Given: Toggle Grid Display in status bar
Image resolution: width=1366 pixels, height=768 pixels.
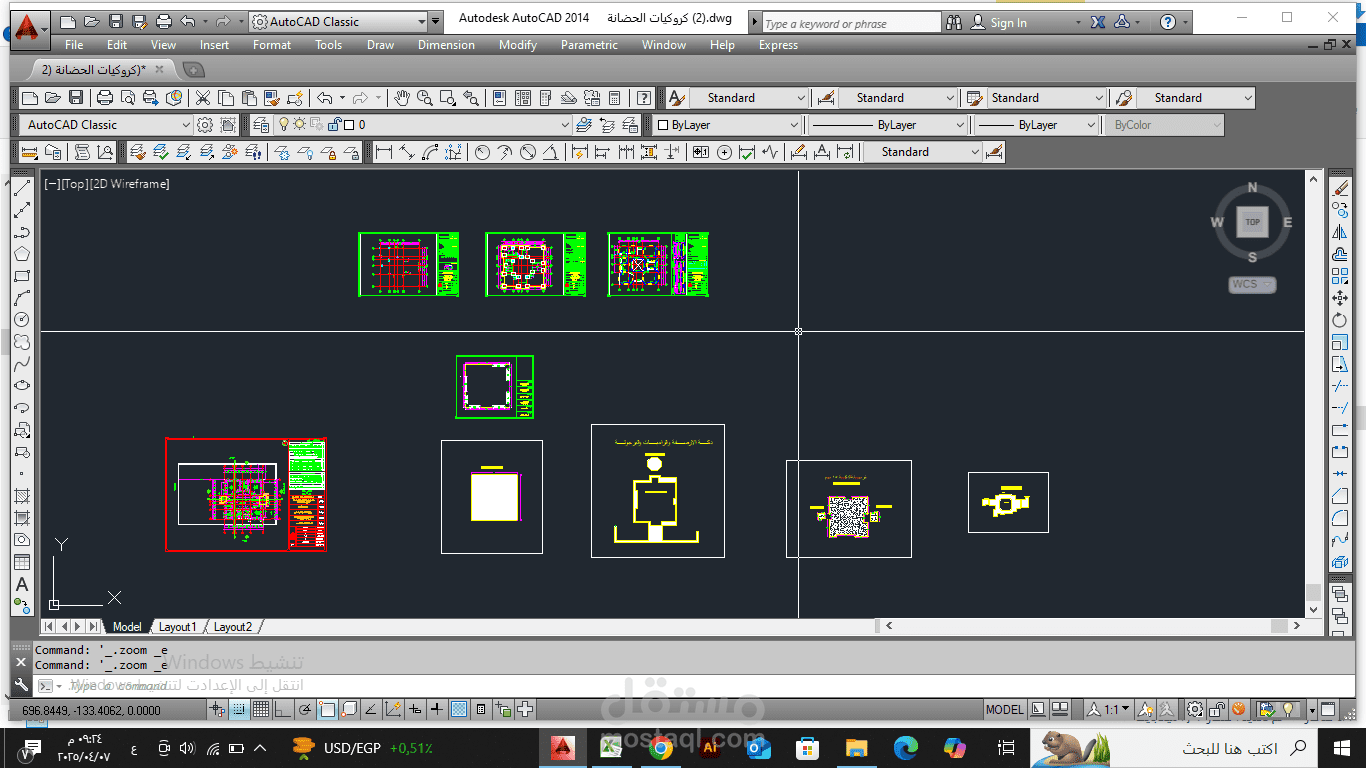Looking at the screenshot, I should coord(261,709).
